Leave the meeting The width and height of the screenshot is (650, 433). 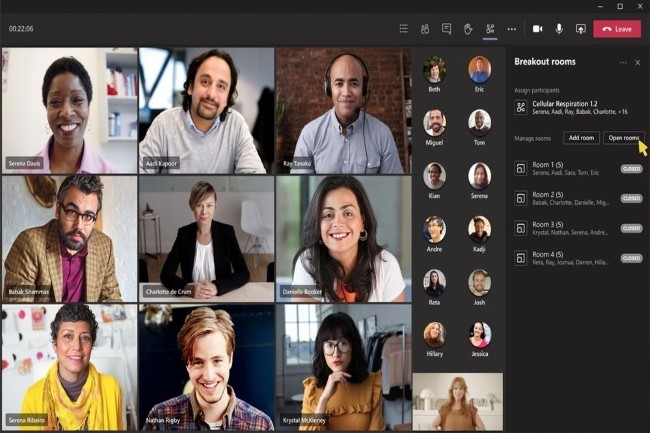tap(617, 29)
